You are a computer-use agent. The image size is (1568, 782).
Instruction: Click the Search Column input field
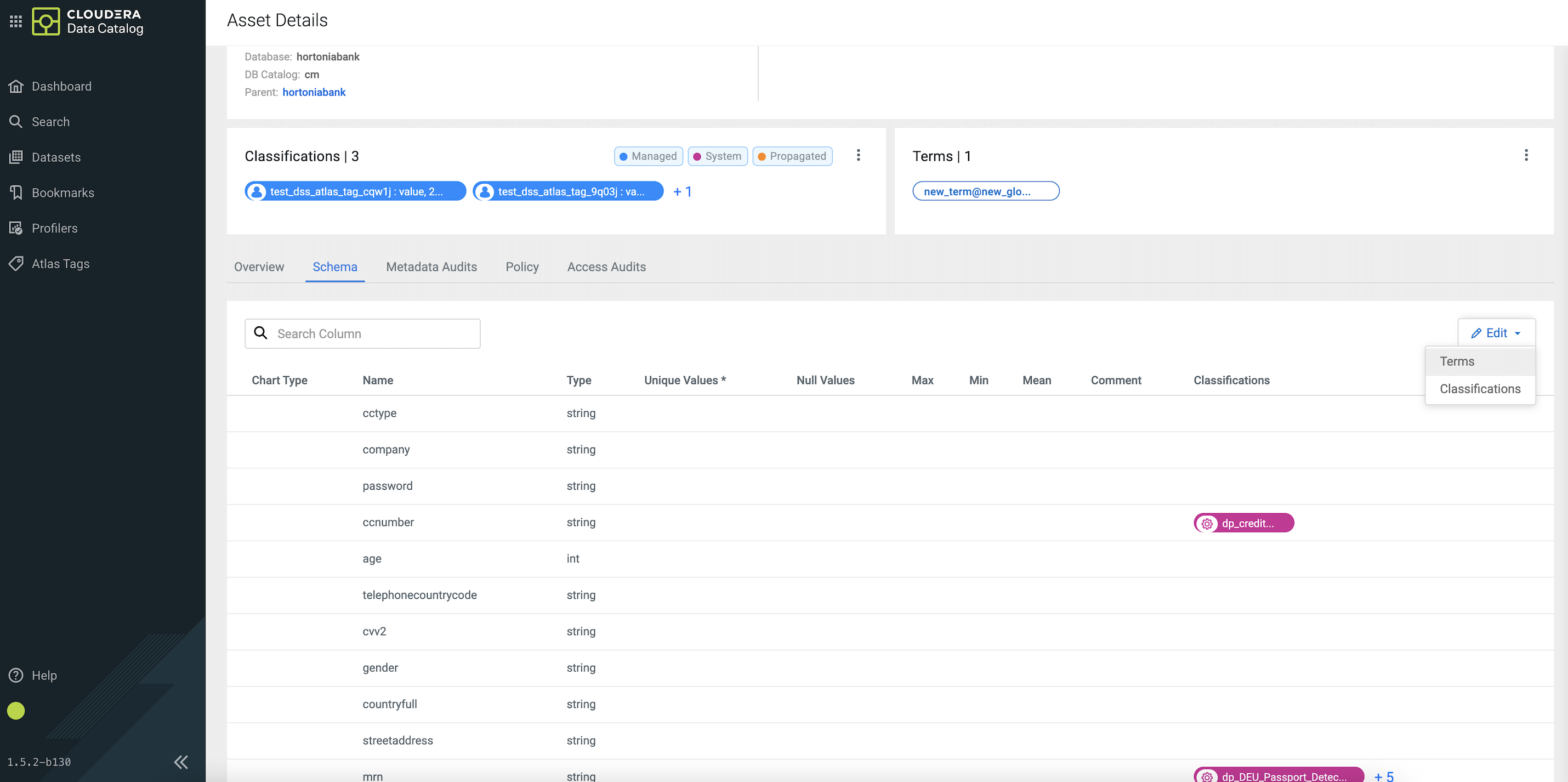(371, 334)
